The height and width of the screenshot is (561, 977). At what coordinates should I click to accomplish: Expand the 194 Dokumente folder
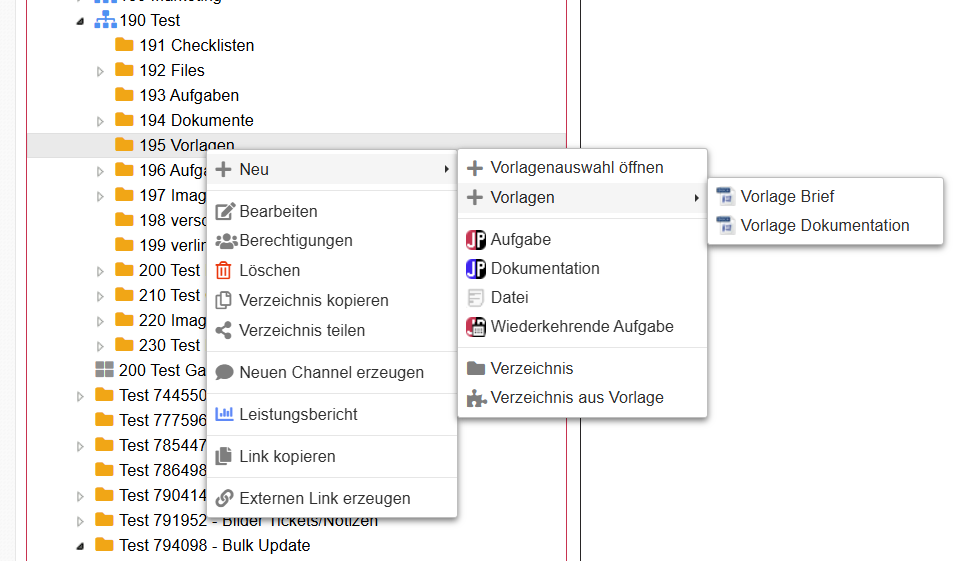point(100,121)
